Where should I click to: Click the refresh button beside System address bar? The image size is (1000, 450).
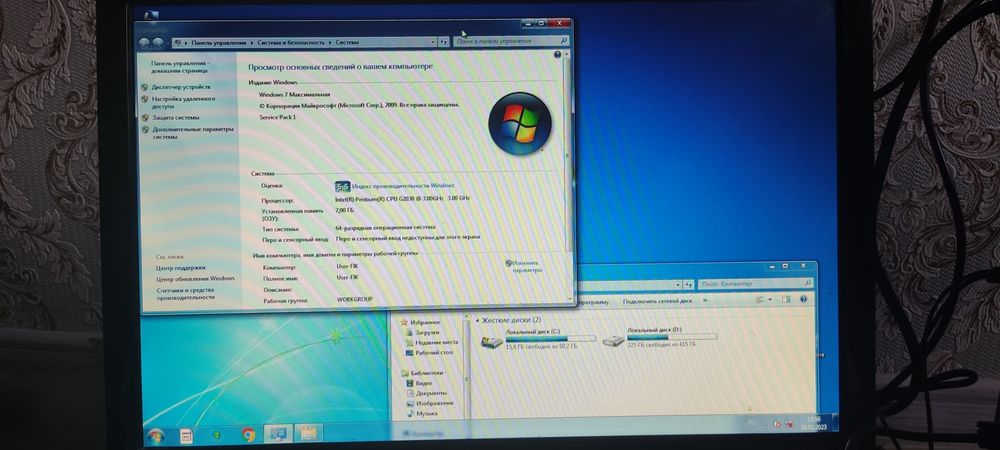click(x=443, y=41)
